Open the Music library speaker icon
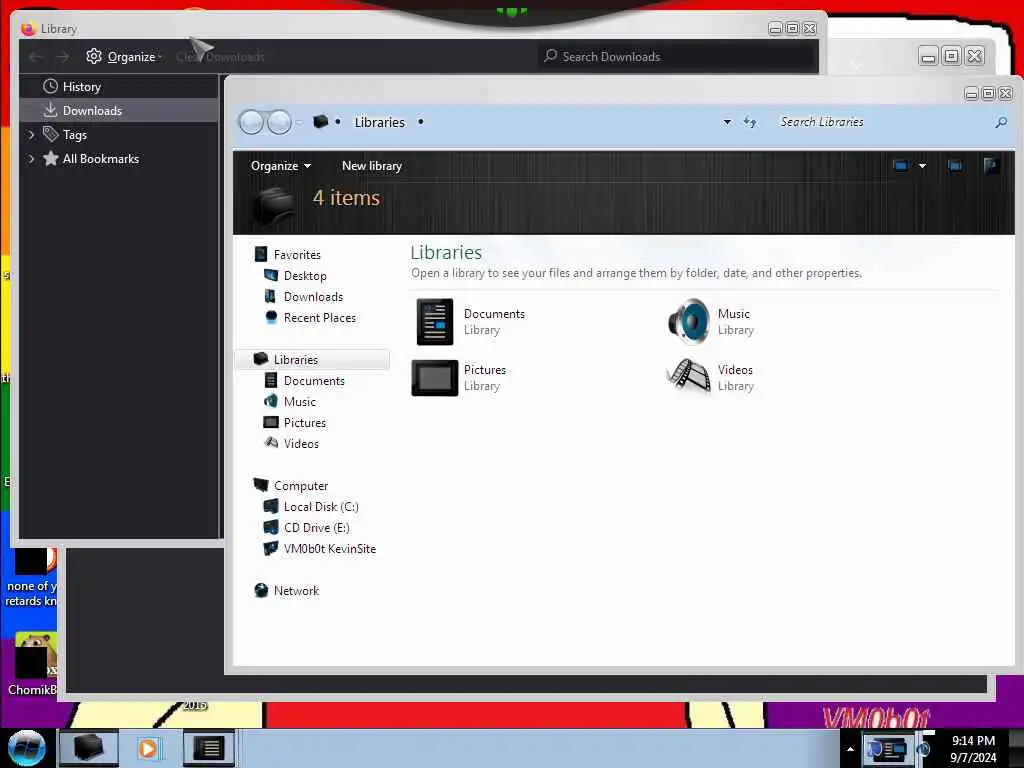 pos(688,321)
